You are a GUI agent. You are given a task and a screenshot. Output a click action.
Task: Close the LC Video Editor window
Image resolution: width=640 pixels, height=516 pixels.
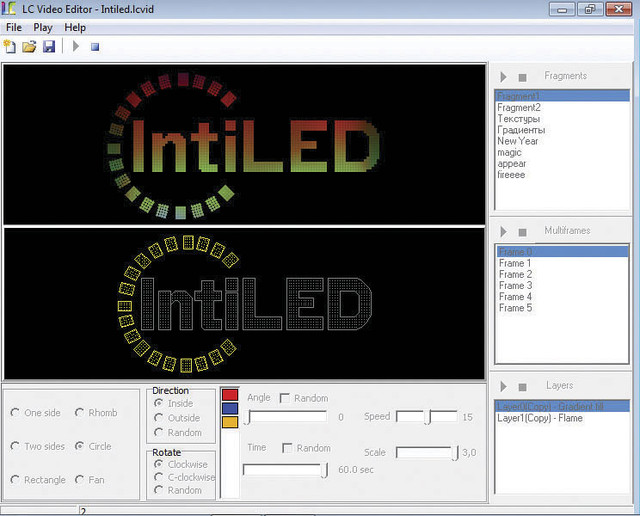point(619,9)
